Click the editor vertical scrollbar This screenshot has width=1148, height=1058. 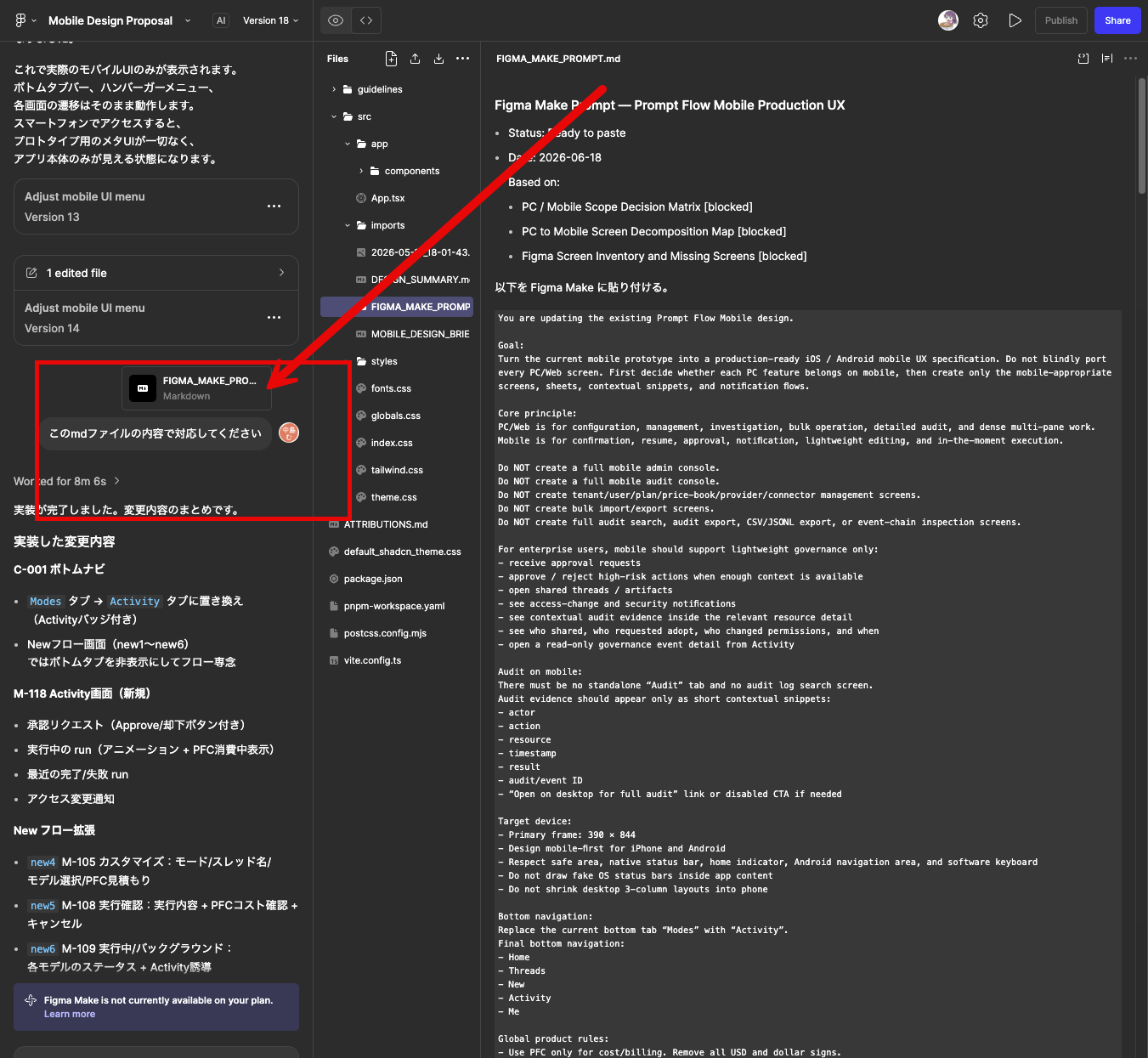pos(1142,136)
